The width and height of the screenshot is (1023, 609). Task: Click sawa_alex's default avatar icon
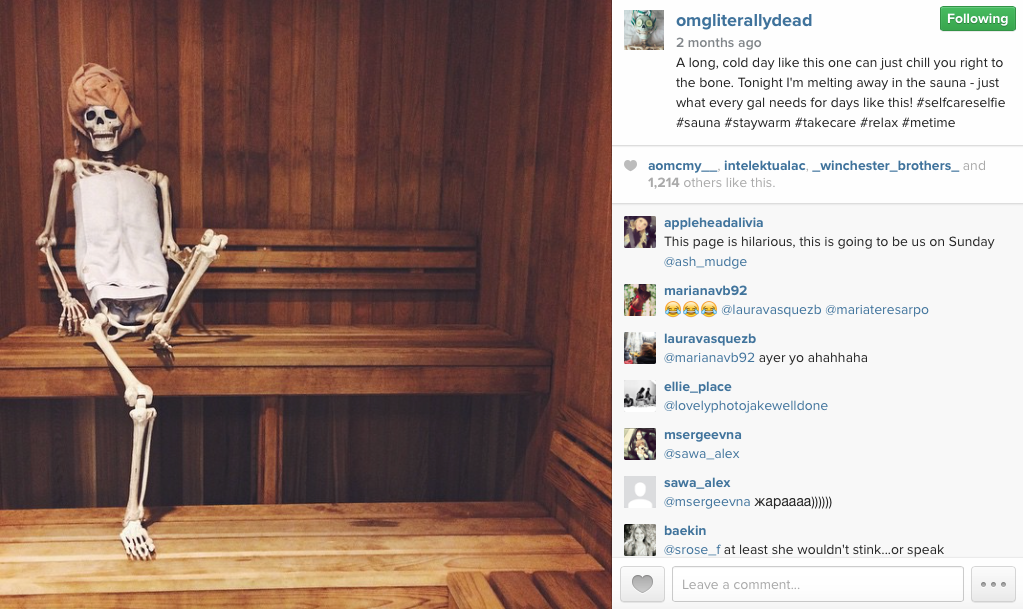640,492
